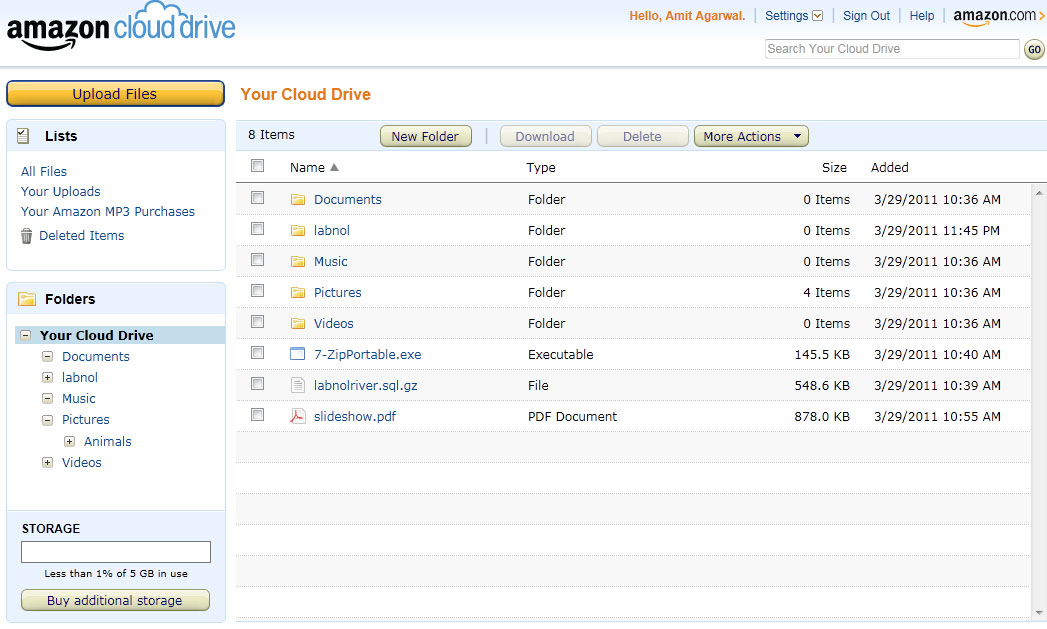Click the Size column header
Viewport: 1047px width, 629px height.
(x=834, y=168)
